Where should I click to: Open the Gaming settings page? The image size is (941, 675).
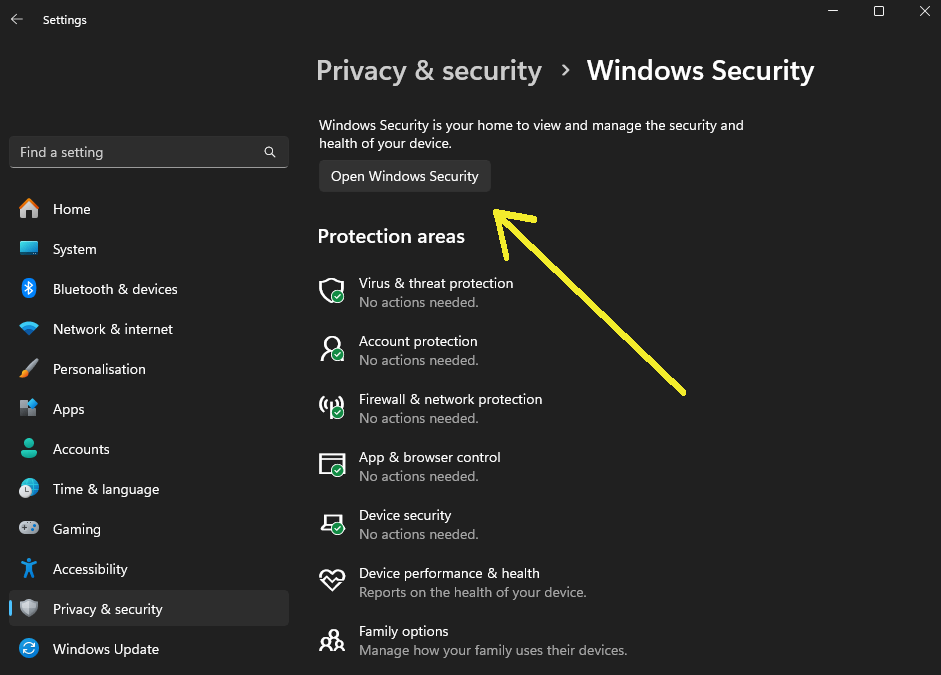76,529
